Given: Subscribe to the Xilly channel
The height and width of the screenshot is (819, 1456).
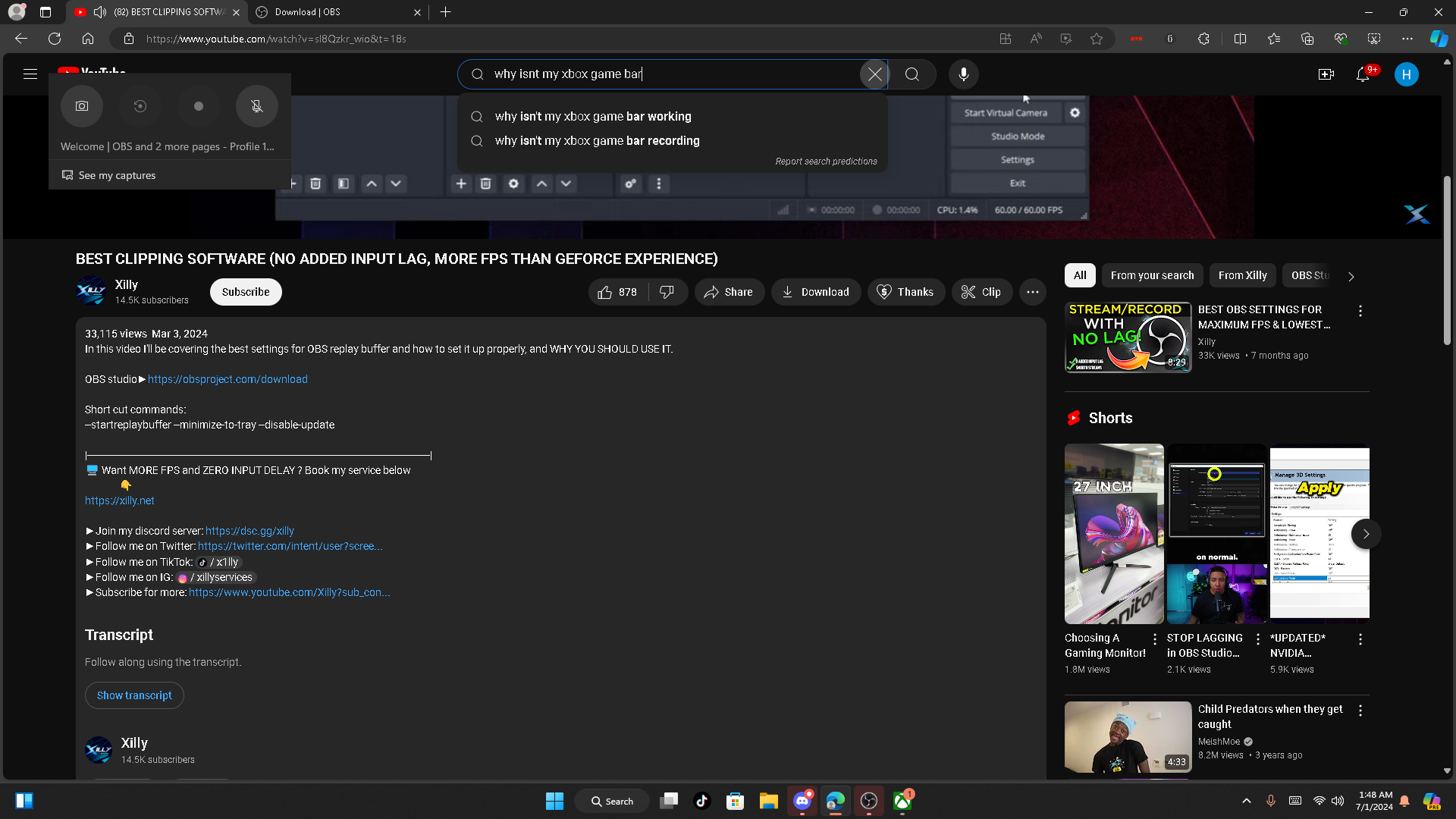Looking at the screenshot, I should pyautogui.click(x=246, y=292).
